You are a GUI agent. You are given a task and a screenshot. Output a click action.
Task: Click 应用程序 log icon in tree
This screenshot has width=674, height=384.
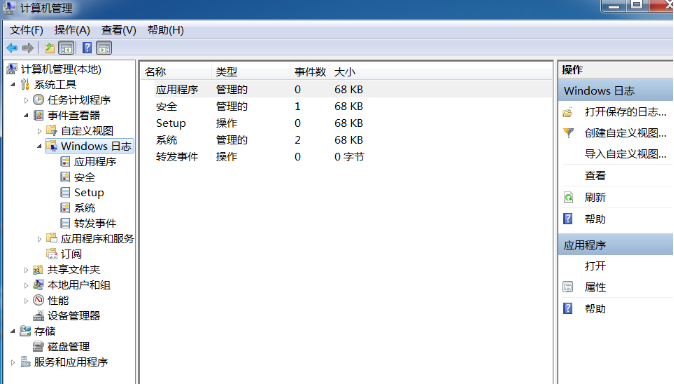pyautogui.click(x=65, y=161)
